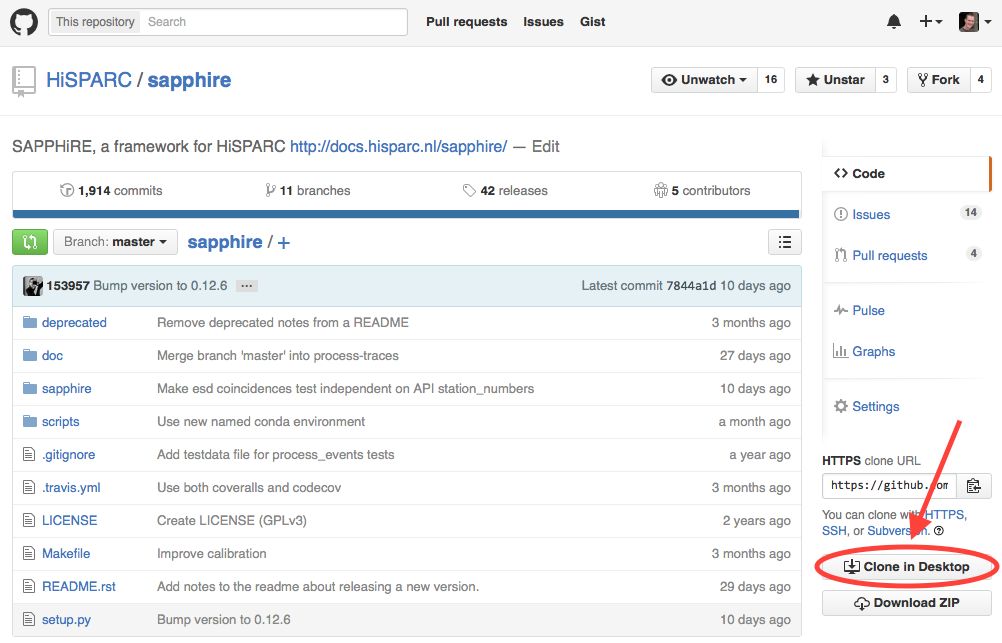1002x643 pixels.
Task: Click the language breakdown bar
Action: (406, 214)
